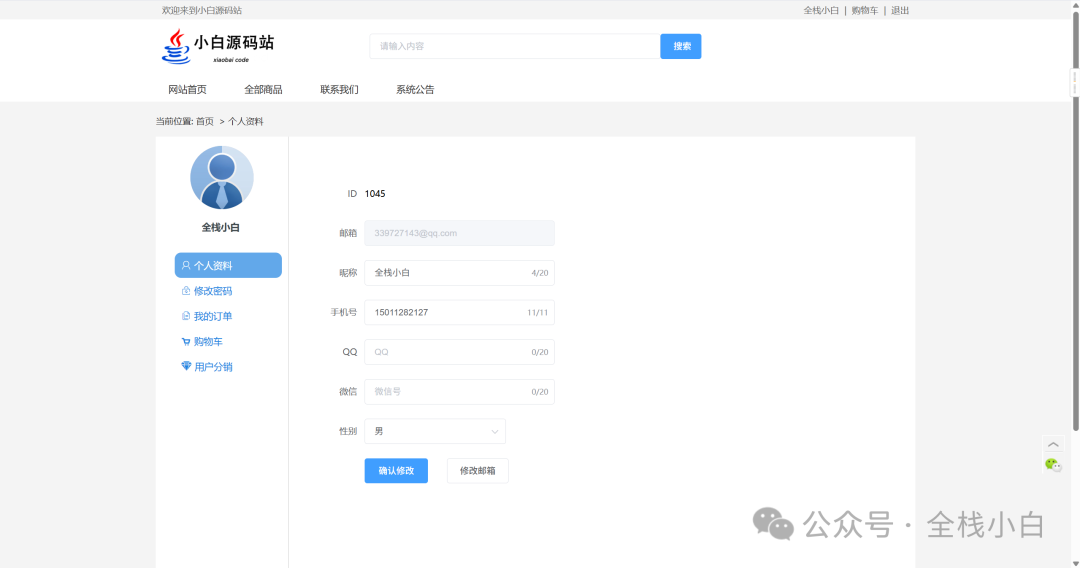Image resolution: width=1080 pixels, height=568 pixels.
Task: Click the back-to-top arrow icon
Action: coord(1053,445)
